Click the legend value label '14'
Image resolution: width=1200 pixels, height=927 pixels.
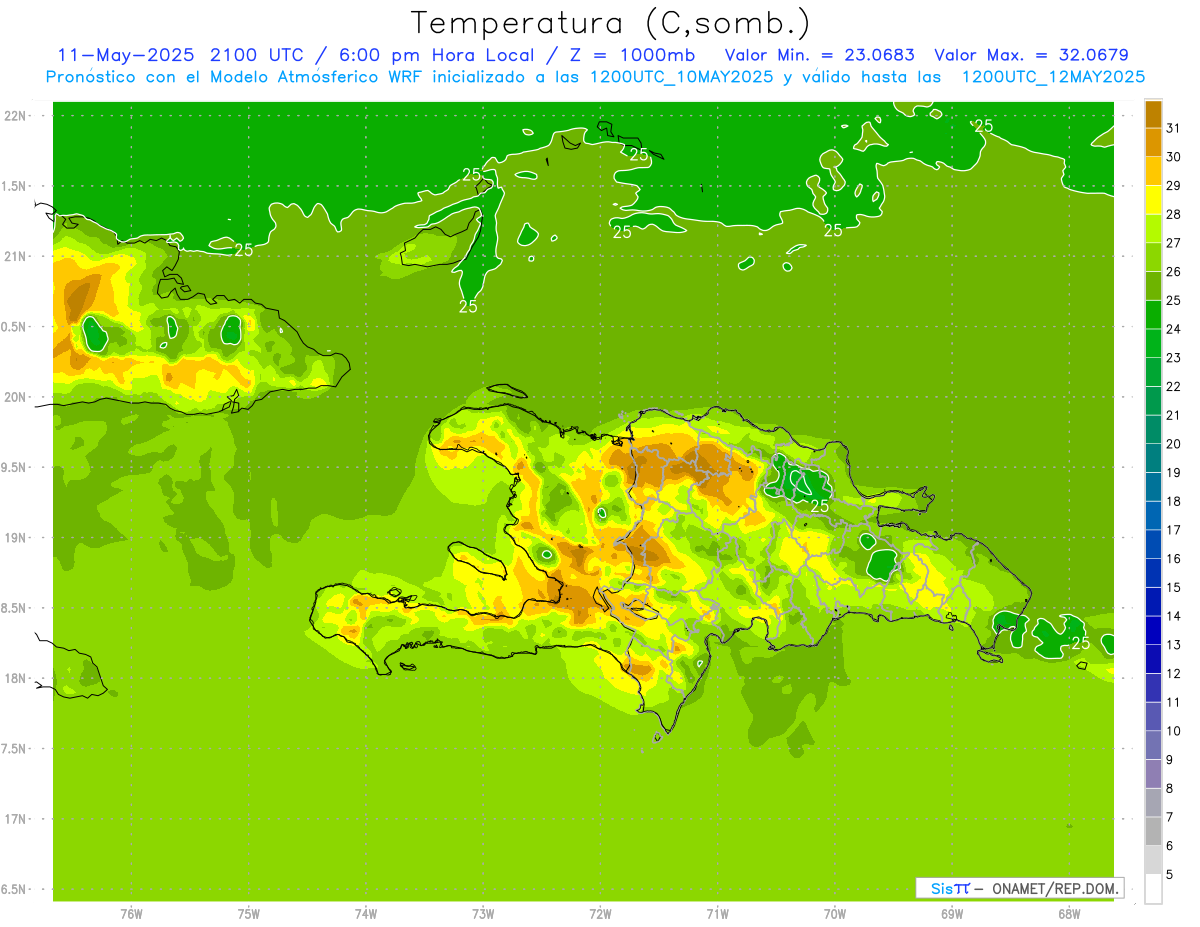(1173, 616)
